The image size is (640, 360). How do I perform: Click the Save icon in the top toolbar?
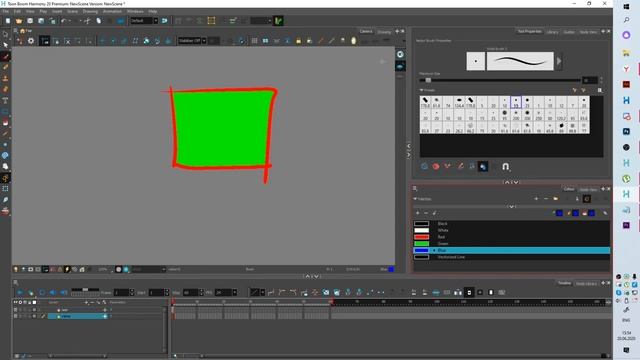point(30,21)
